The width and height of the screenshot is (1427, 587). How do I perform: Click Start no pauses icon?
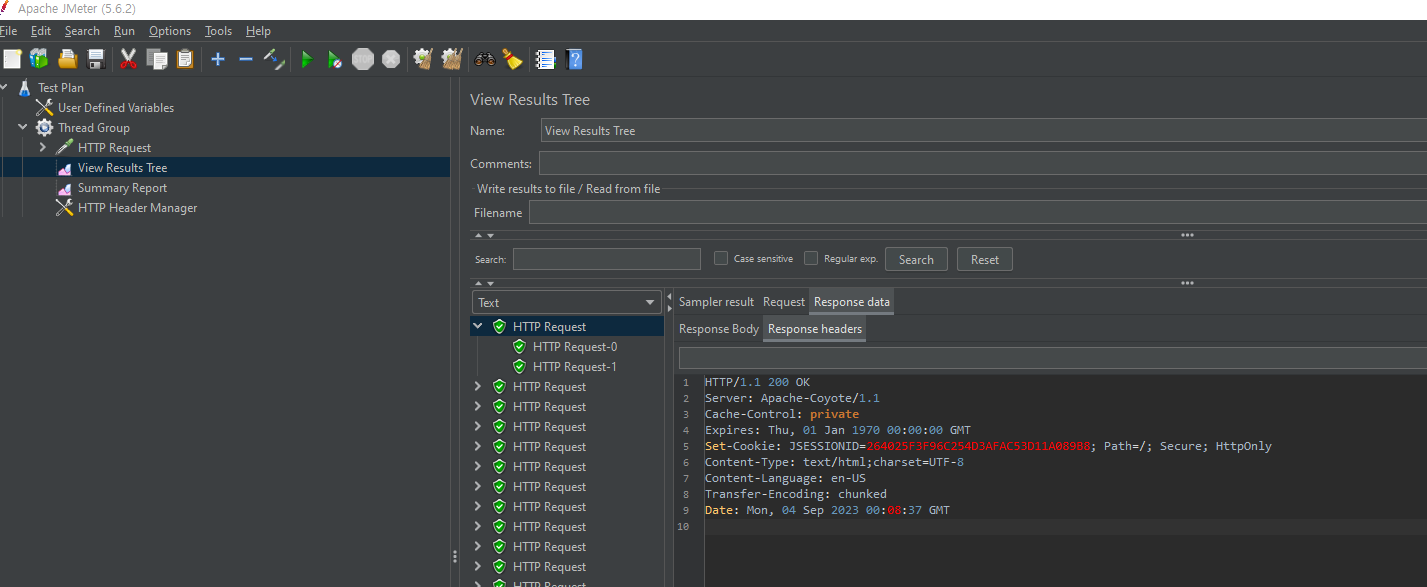coord(335,60)
